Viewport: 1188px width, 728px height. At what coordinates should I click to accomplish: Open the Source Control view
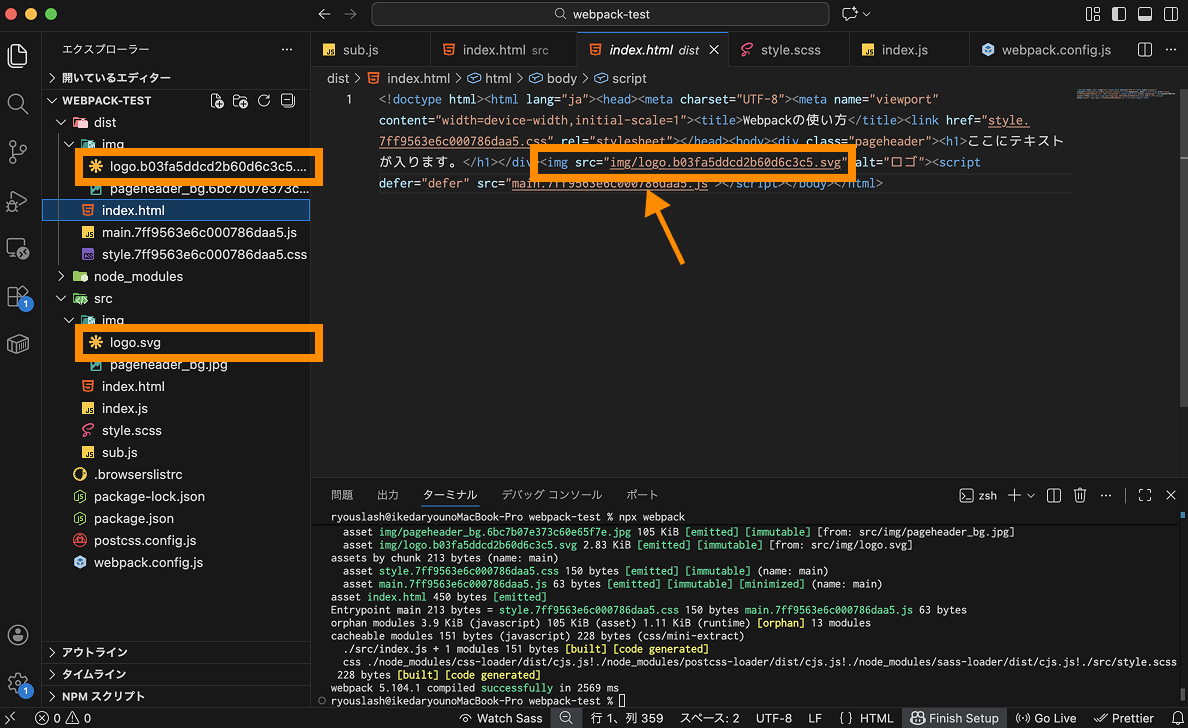pos(17,152)
